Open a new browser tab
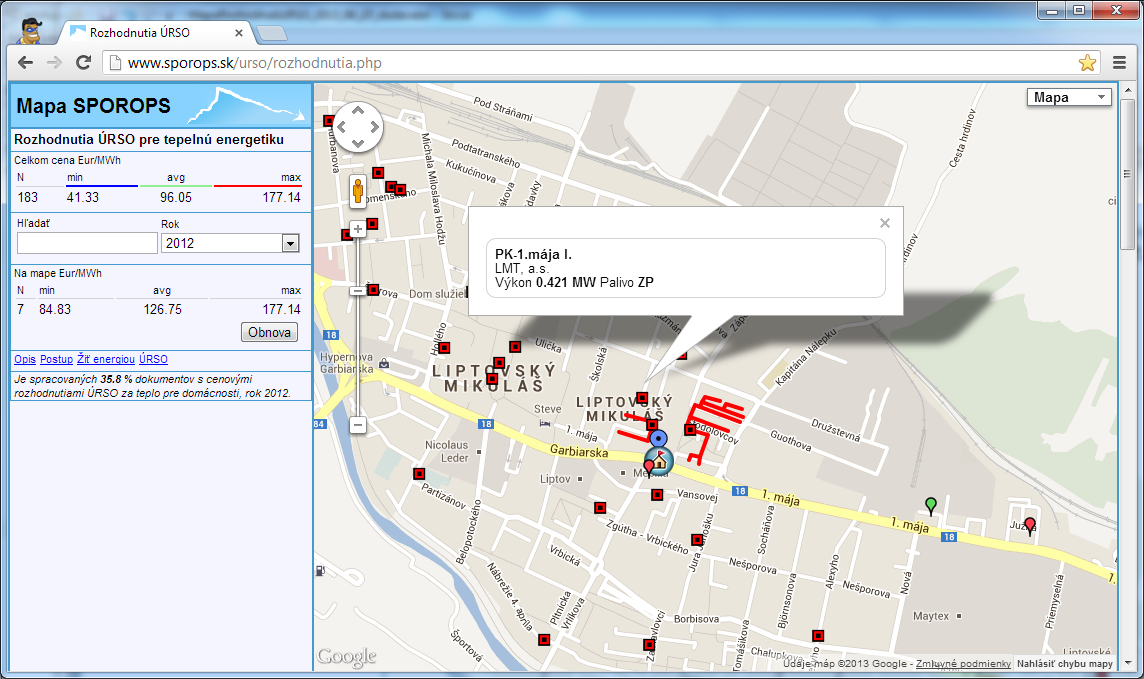The width and height of the screenshot is (1144, 679). point(272,33)
